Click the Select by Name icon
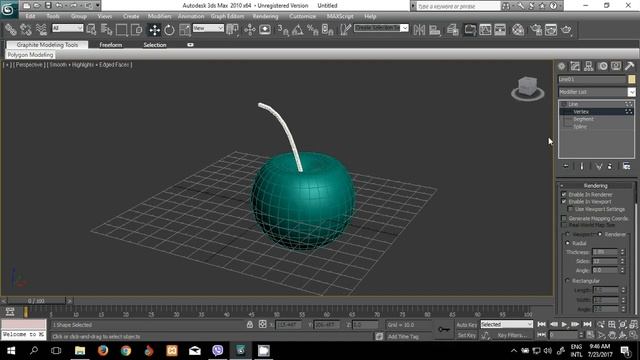The image size is (640, 360). point(106,30)
